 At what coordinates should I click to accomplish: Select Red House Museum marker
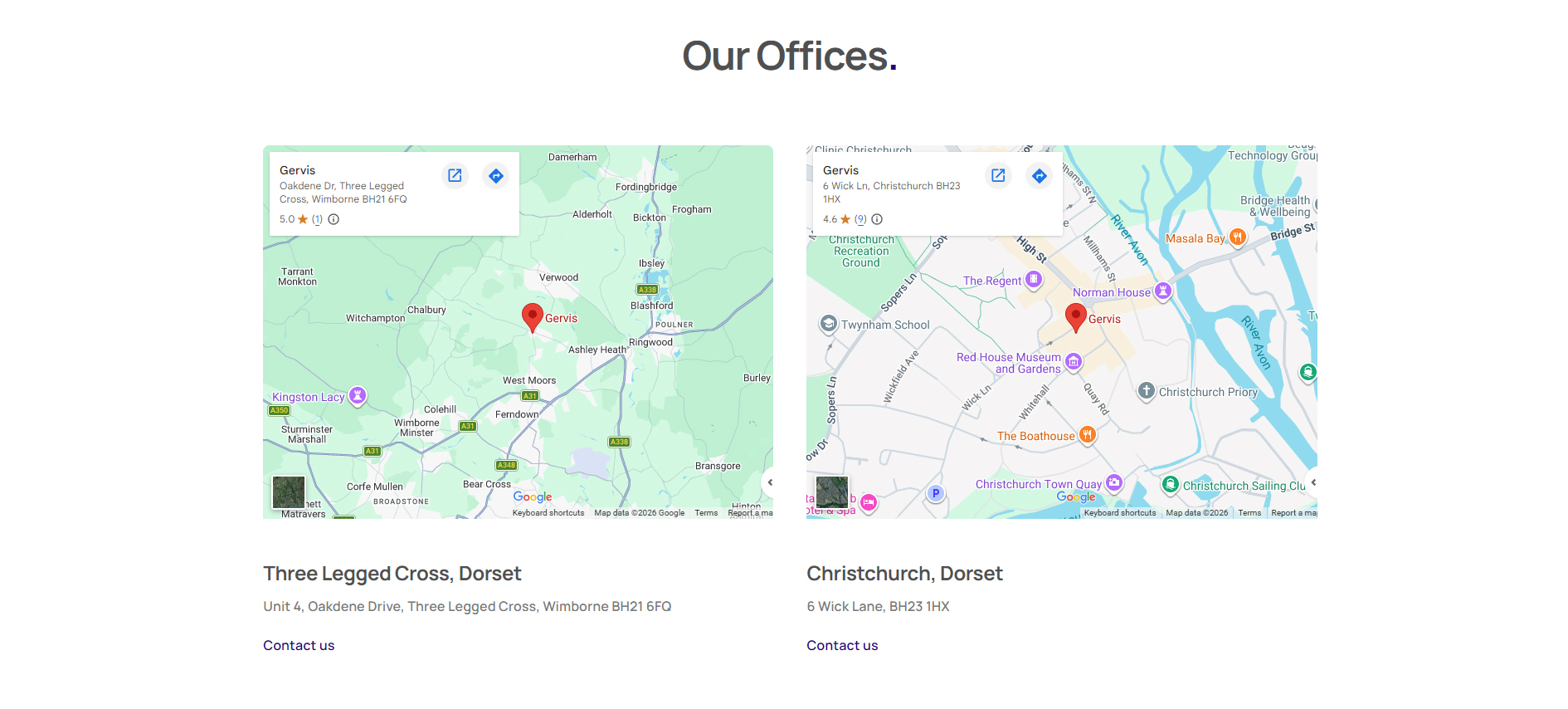click(1074, 361)
